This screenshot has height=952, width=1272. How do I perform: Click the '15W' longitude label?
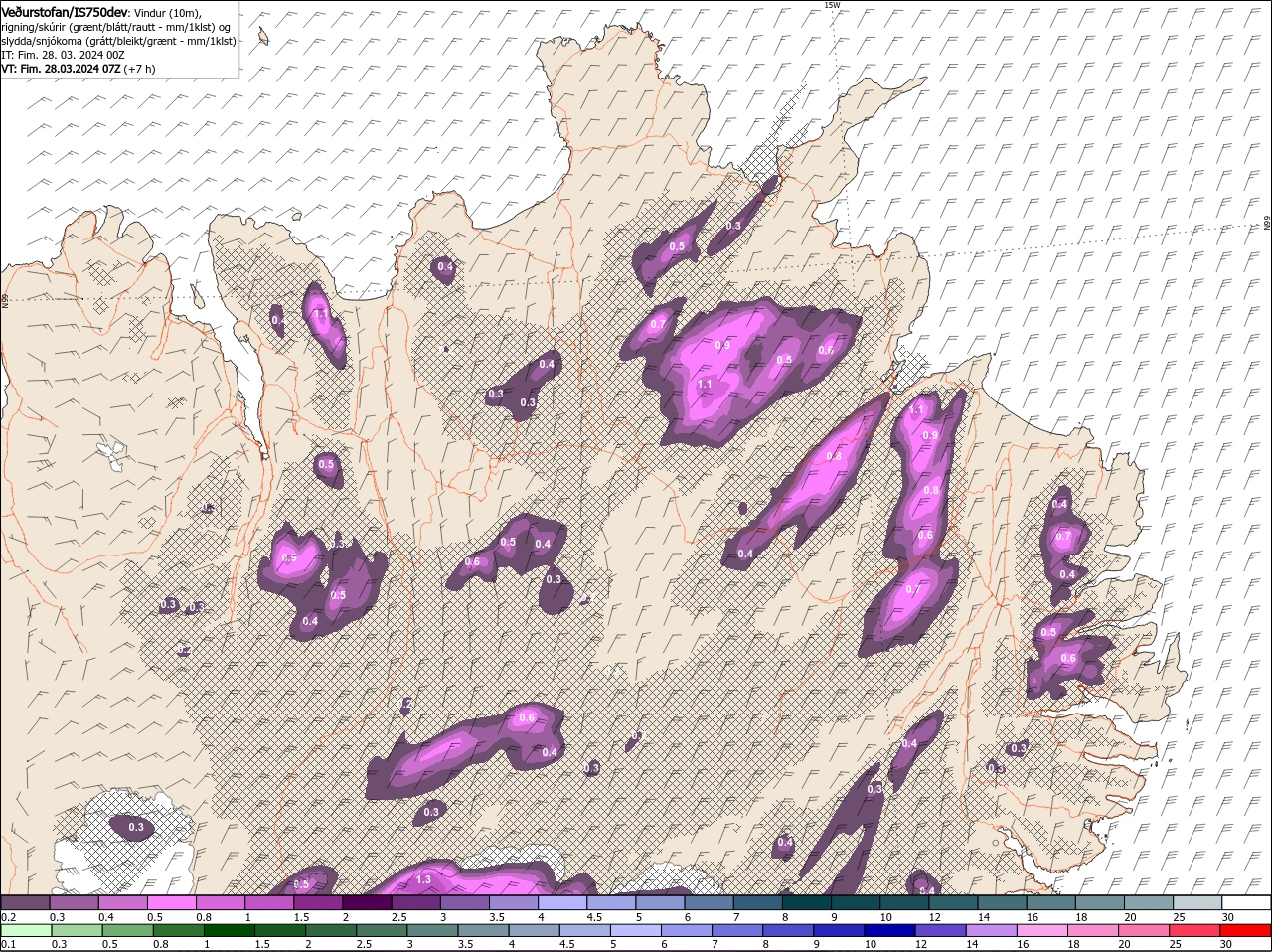point(832,5)
